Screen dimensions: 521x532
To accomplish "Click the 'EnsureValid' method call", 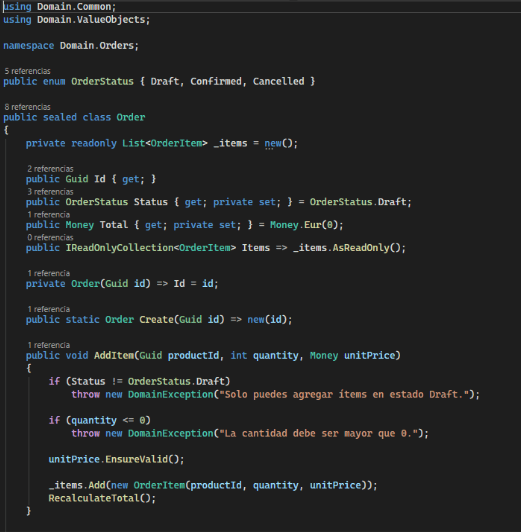I will pyautogui.click(x=136, y=459).
